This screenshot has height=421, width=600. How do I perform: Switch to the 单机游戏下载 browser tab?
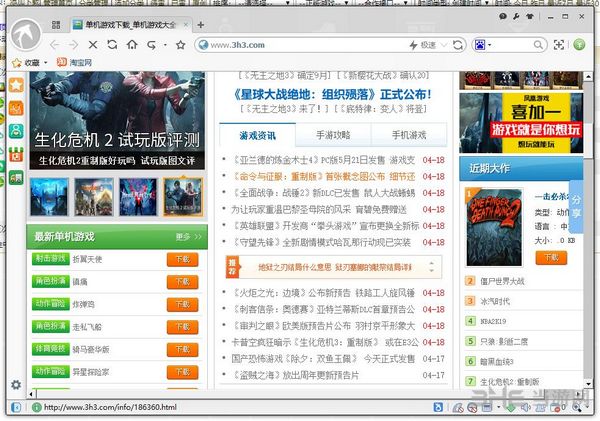coord(130,25)
